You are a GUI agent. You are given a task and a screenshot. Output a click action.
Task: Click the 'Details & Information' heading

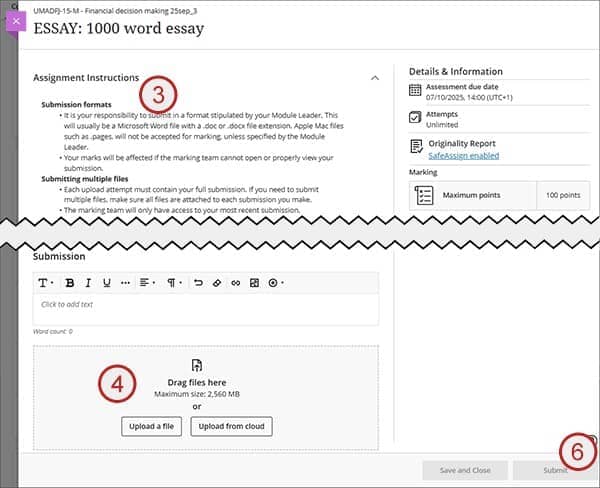(x=456, y=72)
